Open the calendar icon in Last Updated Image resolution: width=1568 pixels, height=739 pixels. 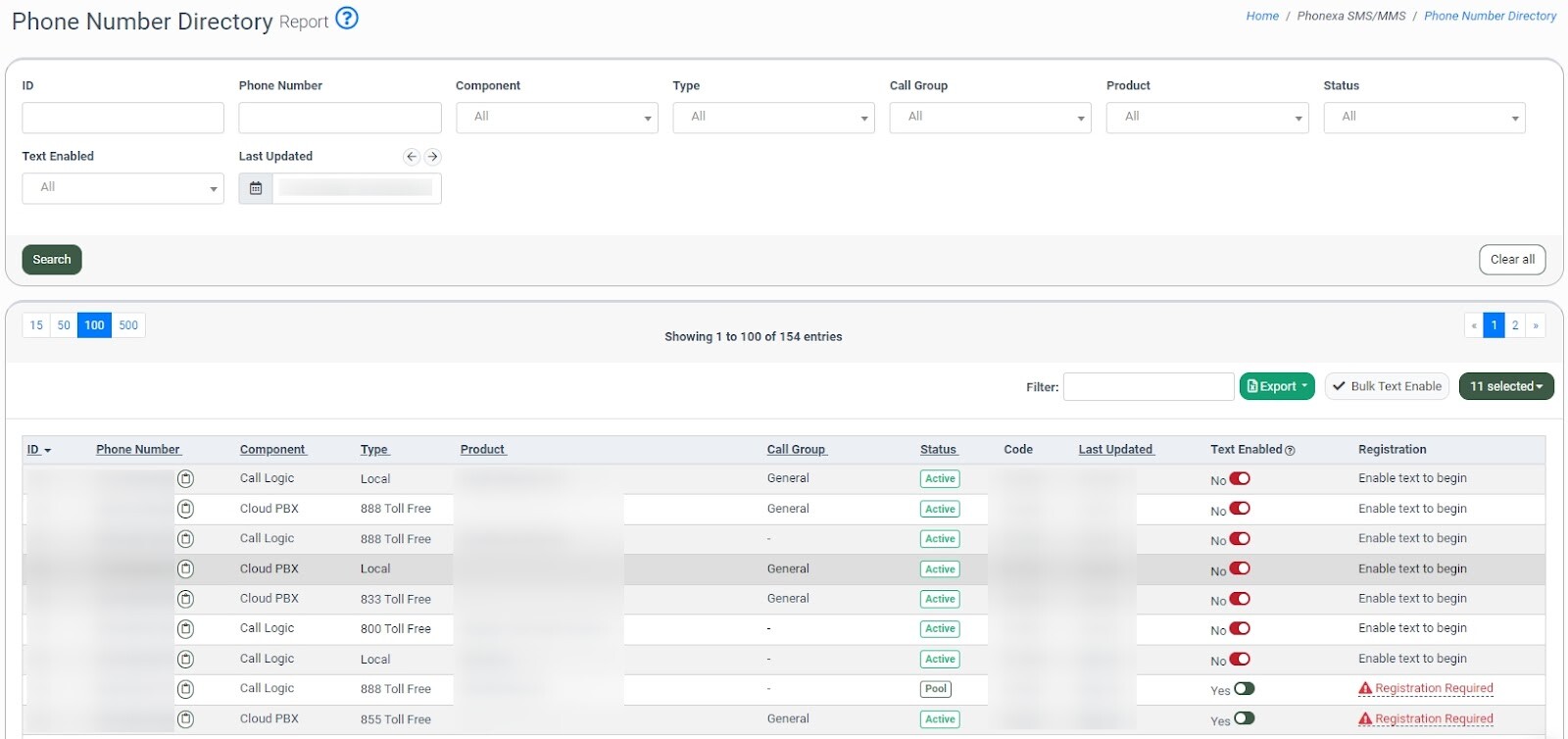tap(256, 188)
